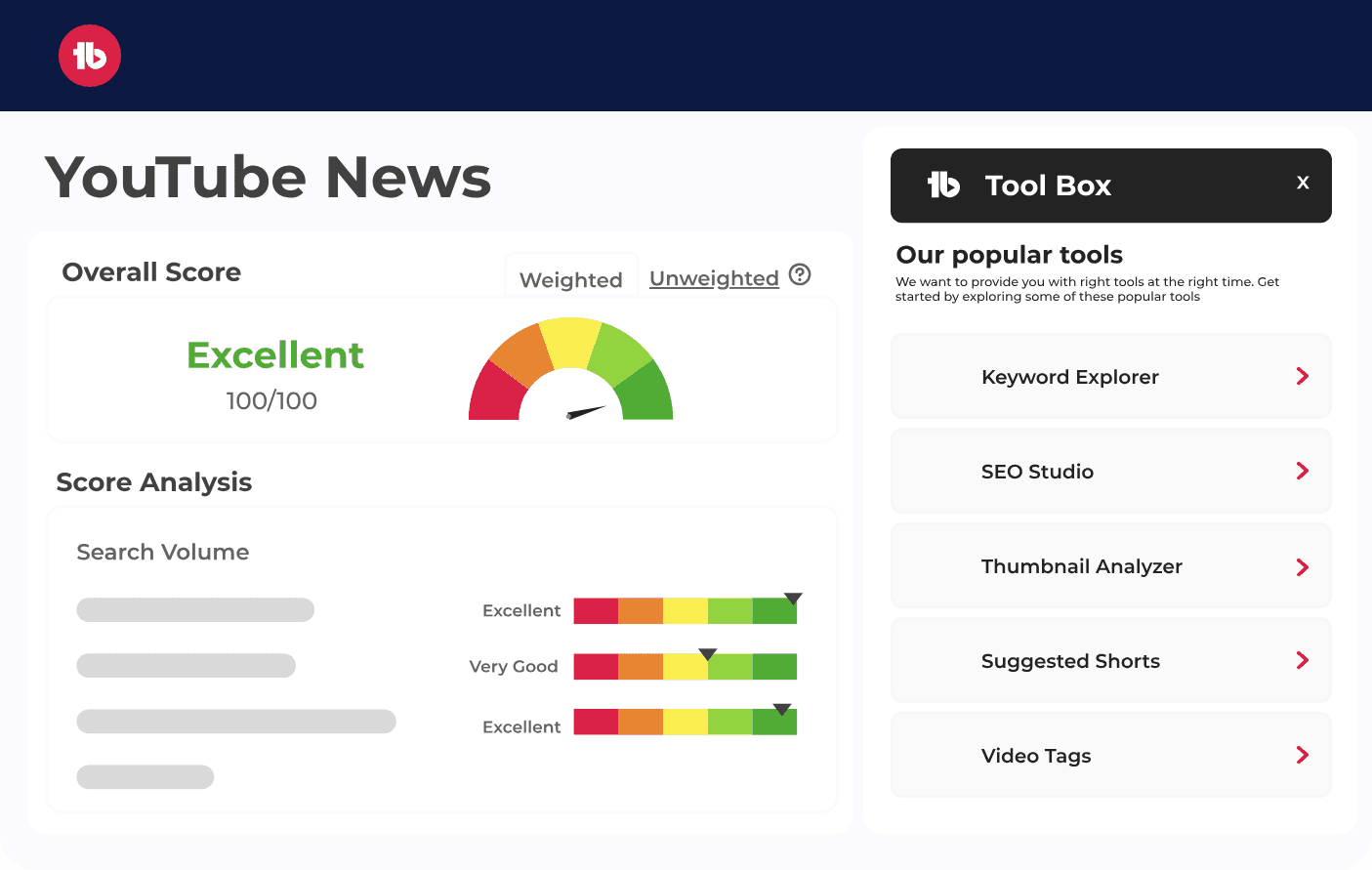The image size is (1372, 870).
Task: Close the Tool Box panel with the X
Action: (x=1303, y=182)
